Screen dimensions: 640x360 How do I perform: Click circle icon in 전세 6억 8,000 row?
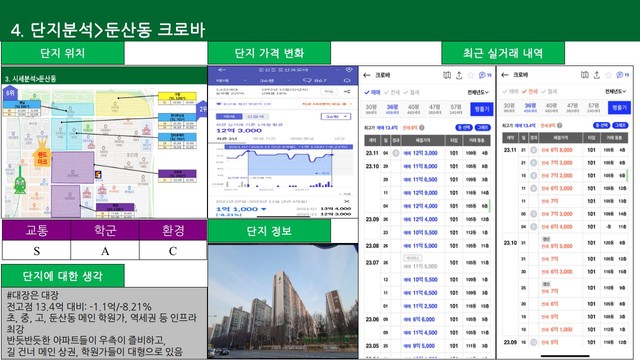tap(533, 150)
